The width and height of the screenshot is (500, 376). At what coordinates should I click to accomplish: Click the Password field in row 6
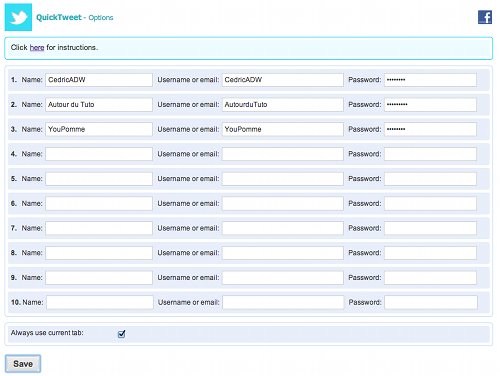coord(430,203)
